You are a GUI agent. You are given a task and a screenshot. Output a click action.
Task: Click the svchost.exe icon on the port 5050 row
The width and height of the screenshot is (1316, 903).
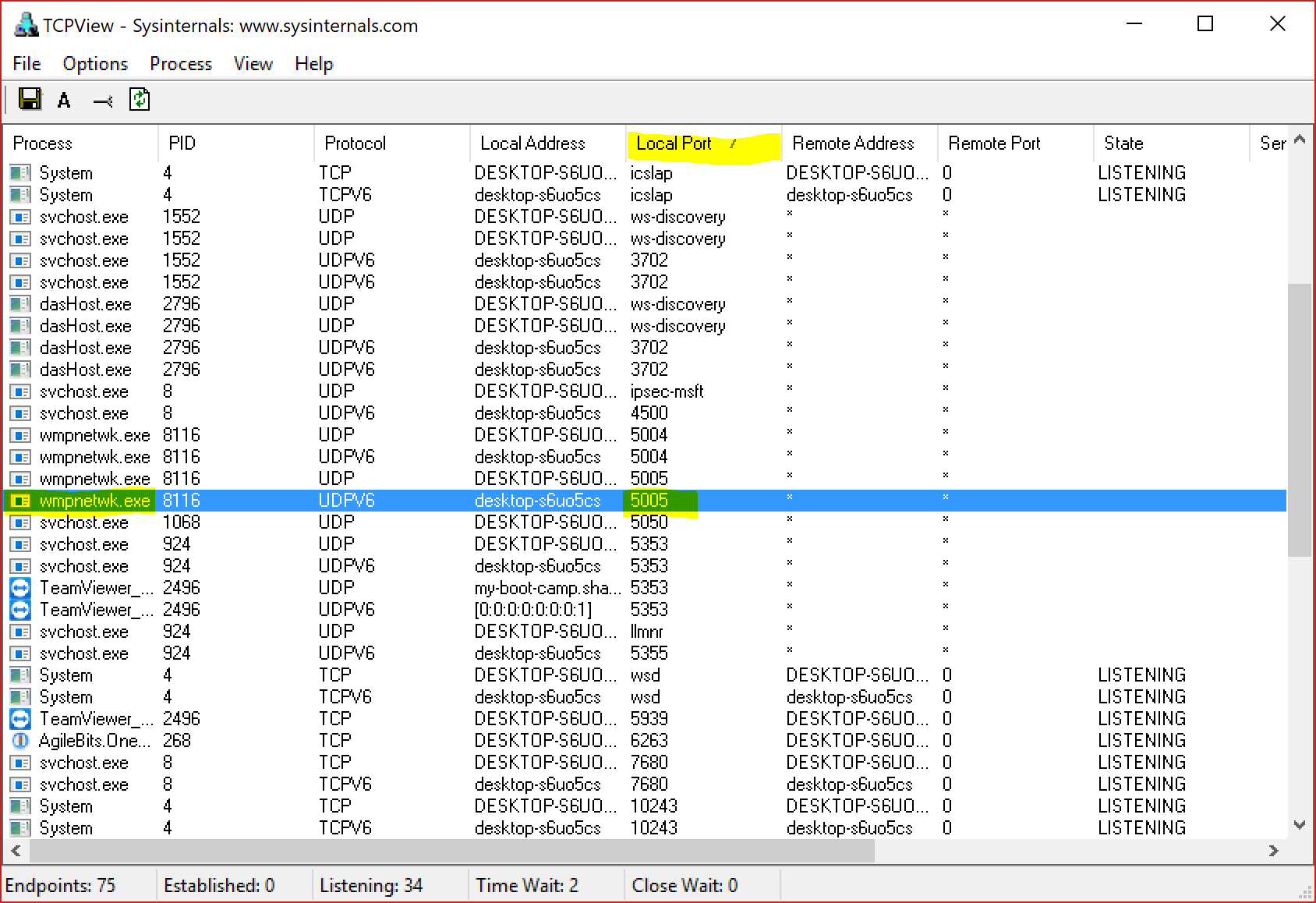pyautogui.click(x=20, y=522)
